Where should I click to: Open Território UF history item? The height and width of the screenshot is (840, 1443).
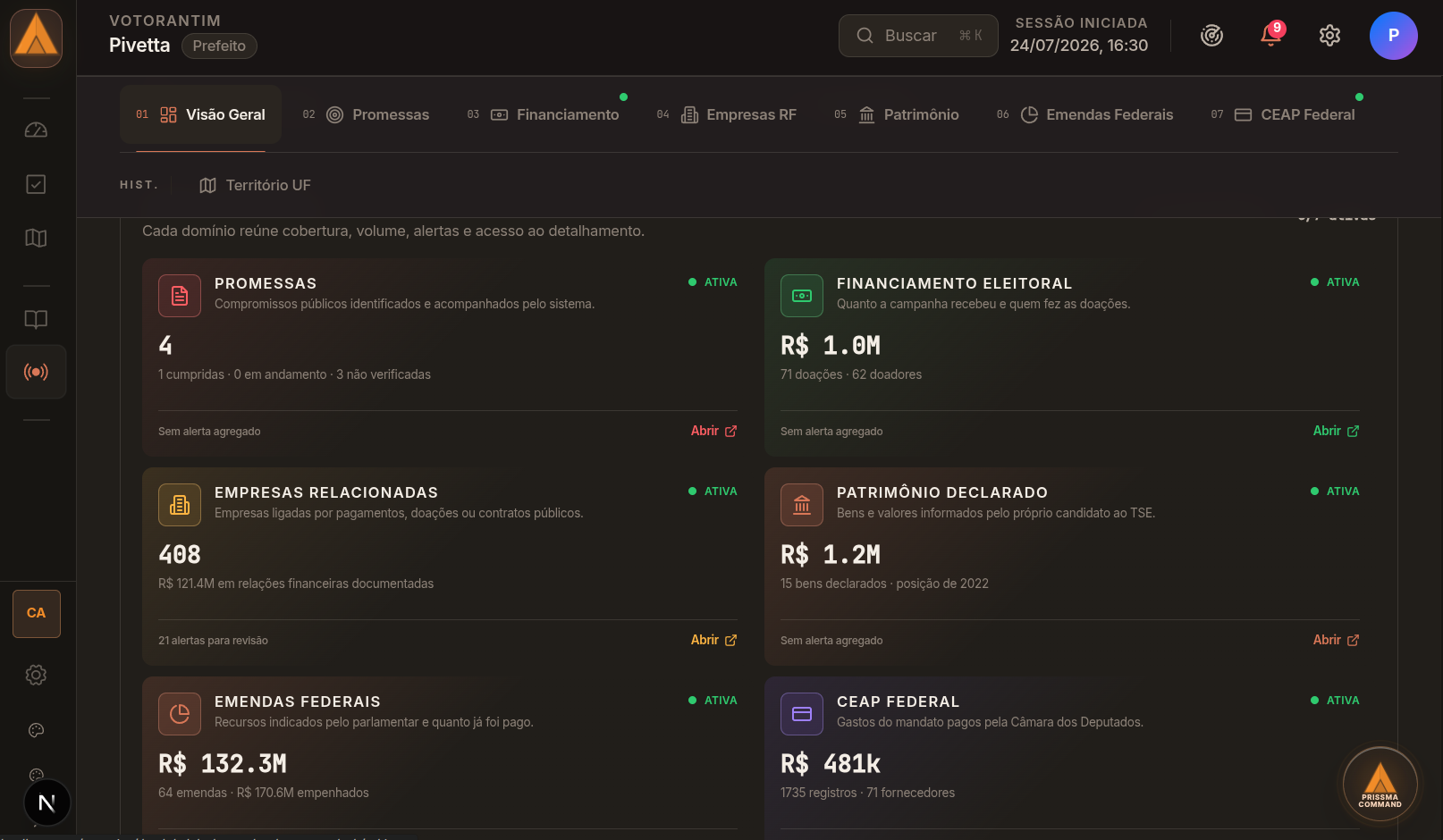(255, 185)
